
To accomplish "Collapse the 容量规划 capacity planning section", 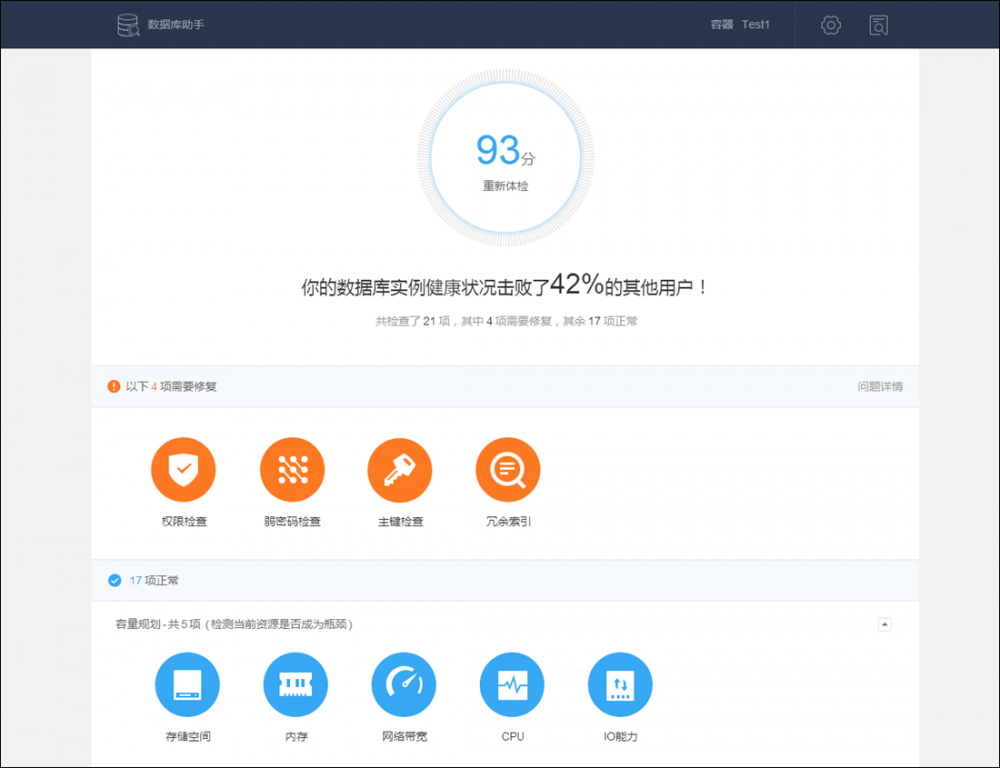I will pos(884,623).
